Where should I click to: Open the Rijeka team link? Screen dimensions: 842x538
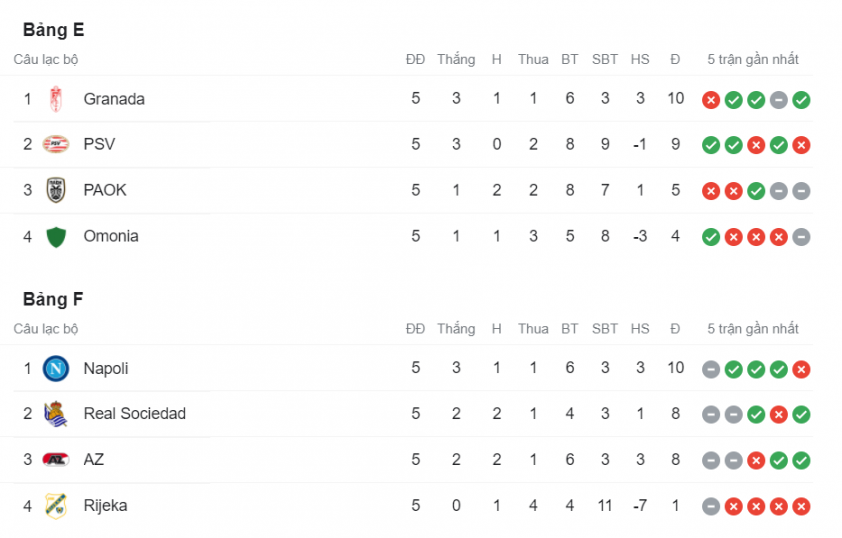pos(105,506)
